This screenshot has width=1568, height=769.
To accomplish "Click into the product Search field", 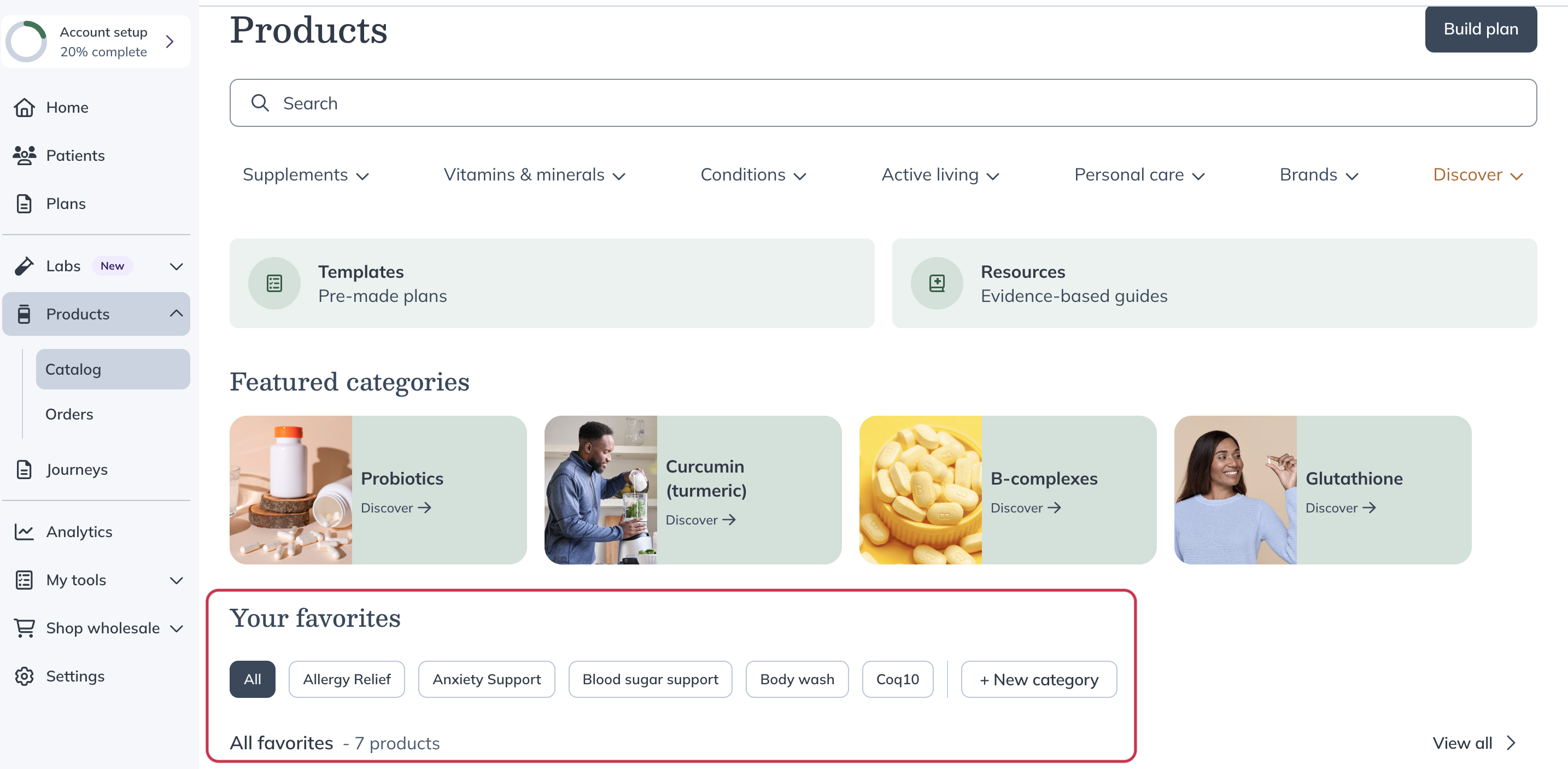I will click(882, 103).
